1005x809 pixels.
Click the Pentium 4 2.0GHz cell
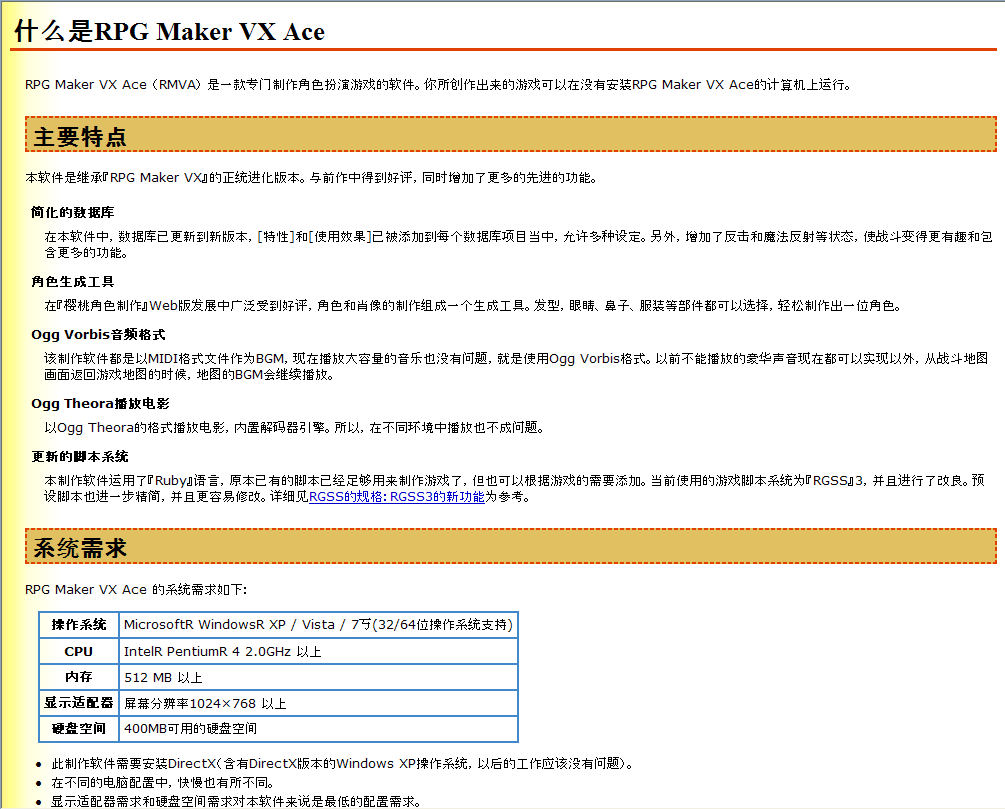click(x=318, y=651)
